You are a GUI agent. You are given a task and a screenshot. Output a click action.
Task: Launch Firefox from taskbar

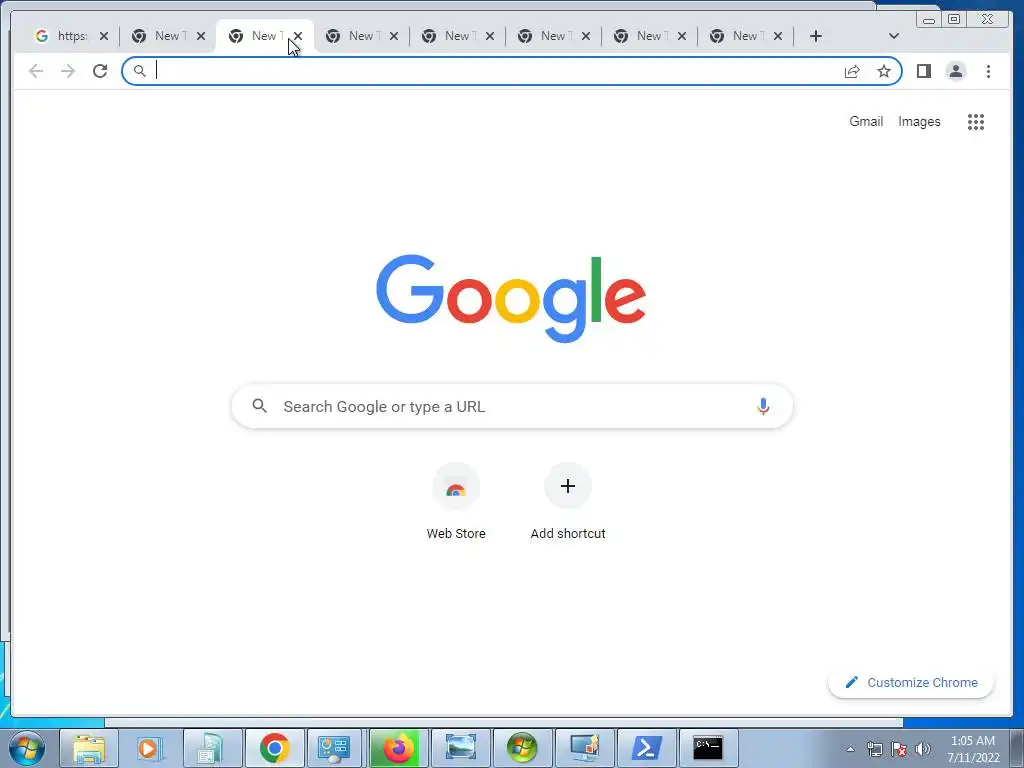398,748
